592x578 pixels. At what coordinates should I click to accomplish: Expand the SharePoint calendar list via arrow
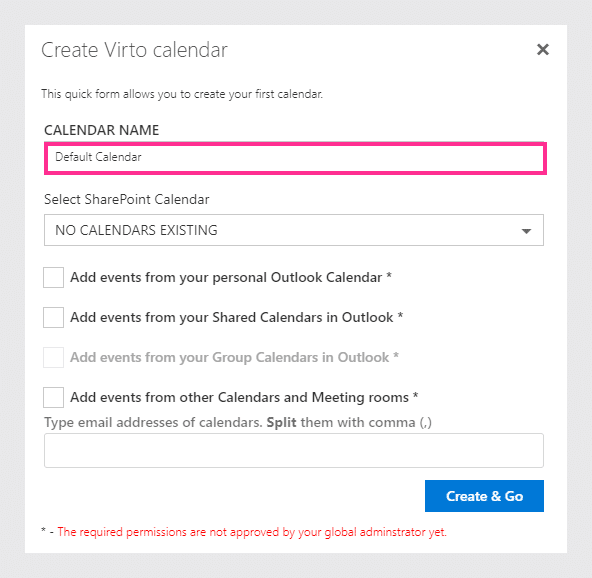click(526, 231)
